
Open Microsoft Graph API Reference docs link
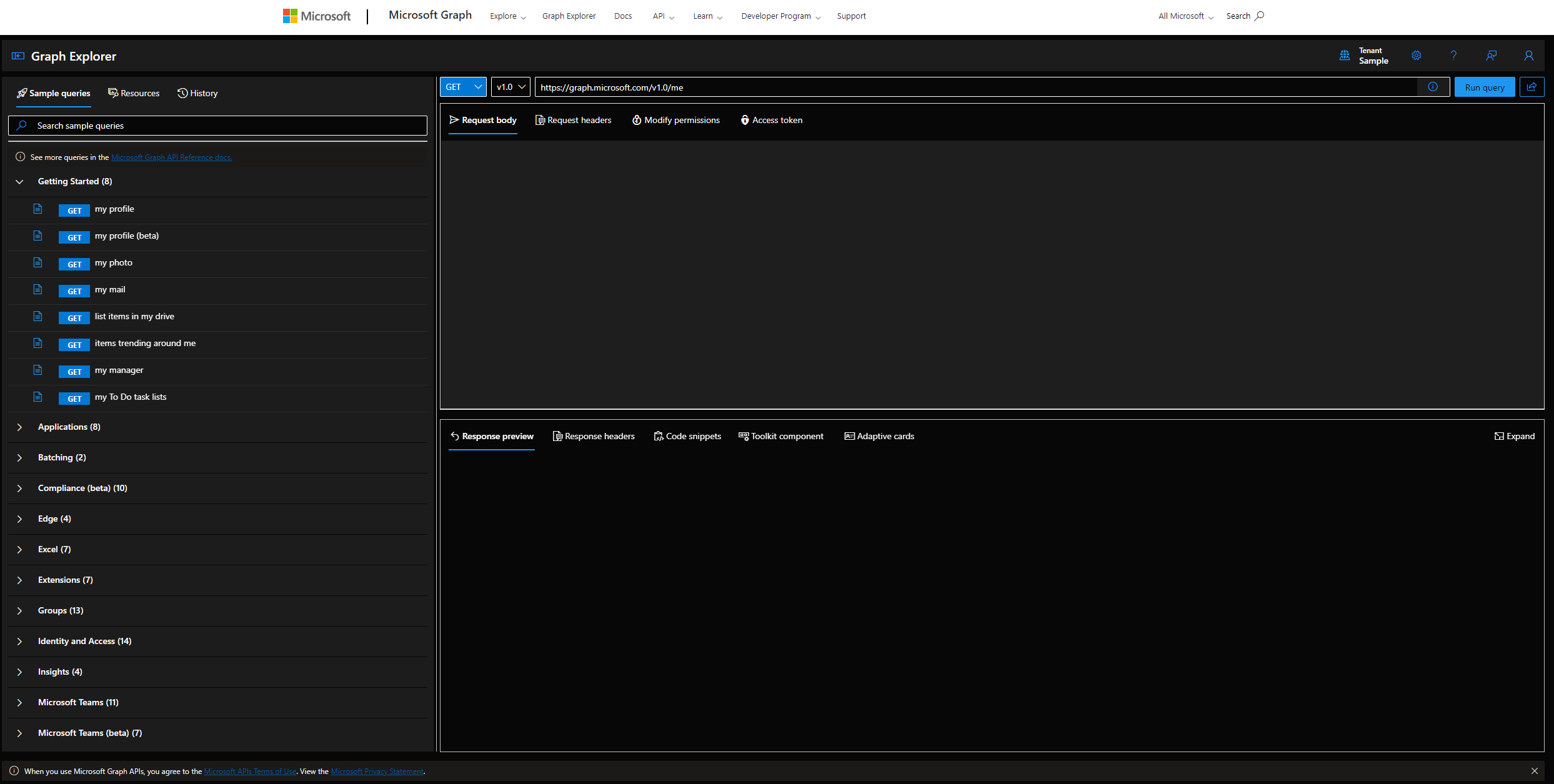pyautogui.click(x=171, y=157)
